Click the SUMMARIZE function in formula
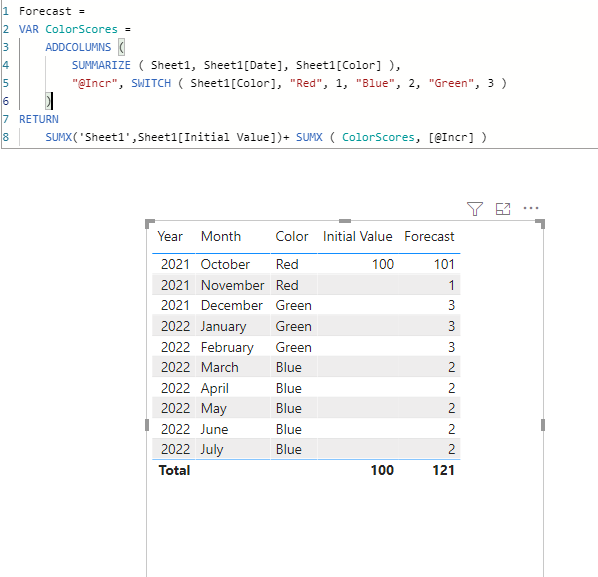The image size is (598, 577). pyautogui.click(x=101, y=65)
